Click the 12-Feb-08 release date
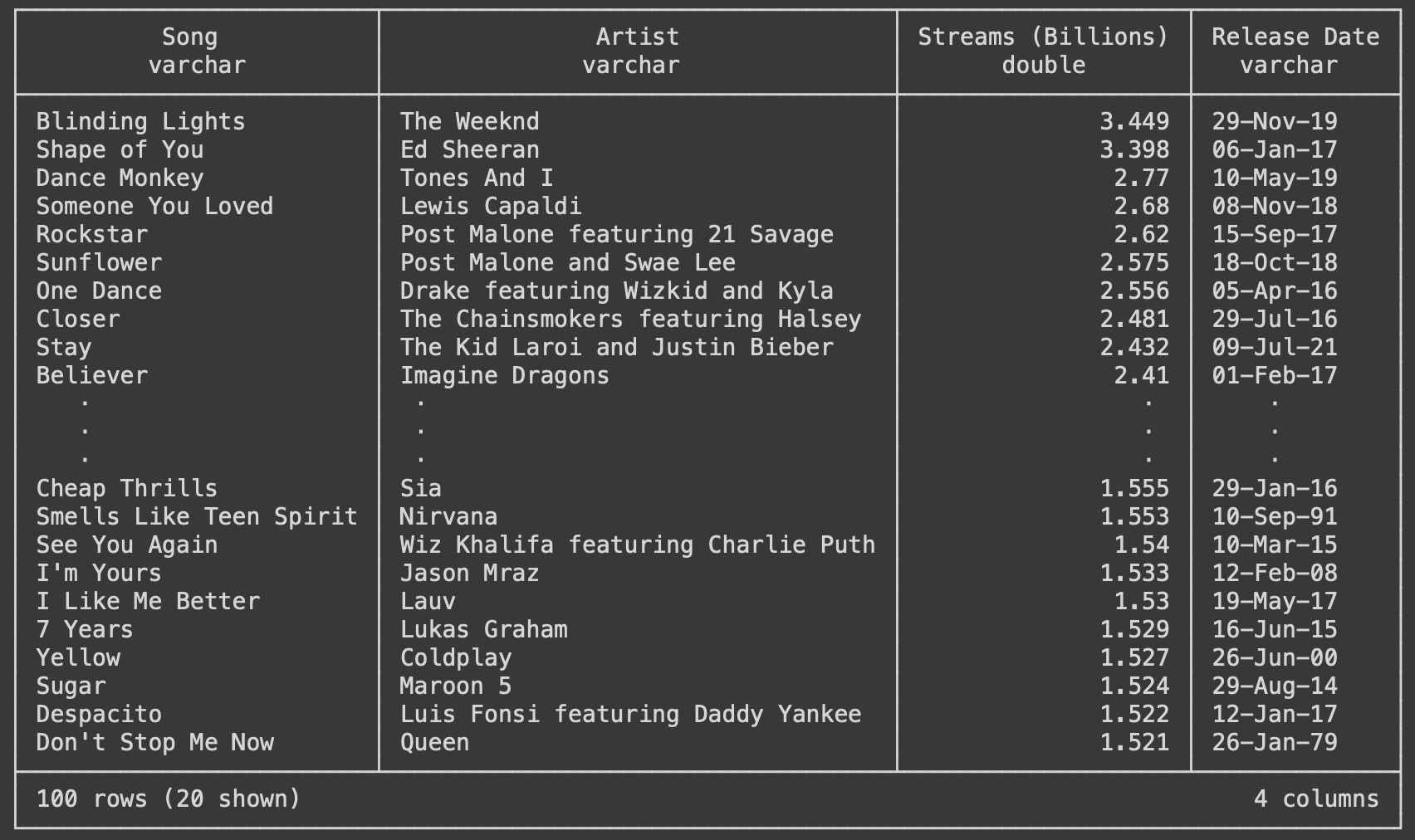 click(1274, 574)
